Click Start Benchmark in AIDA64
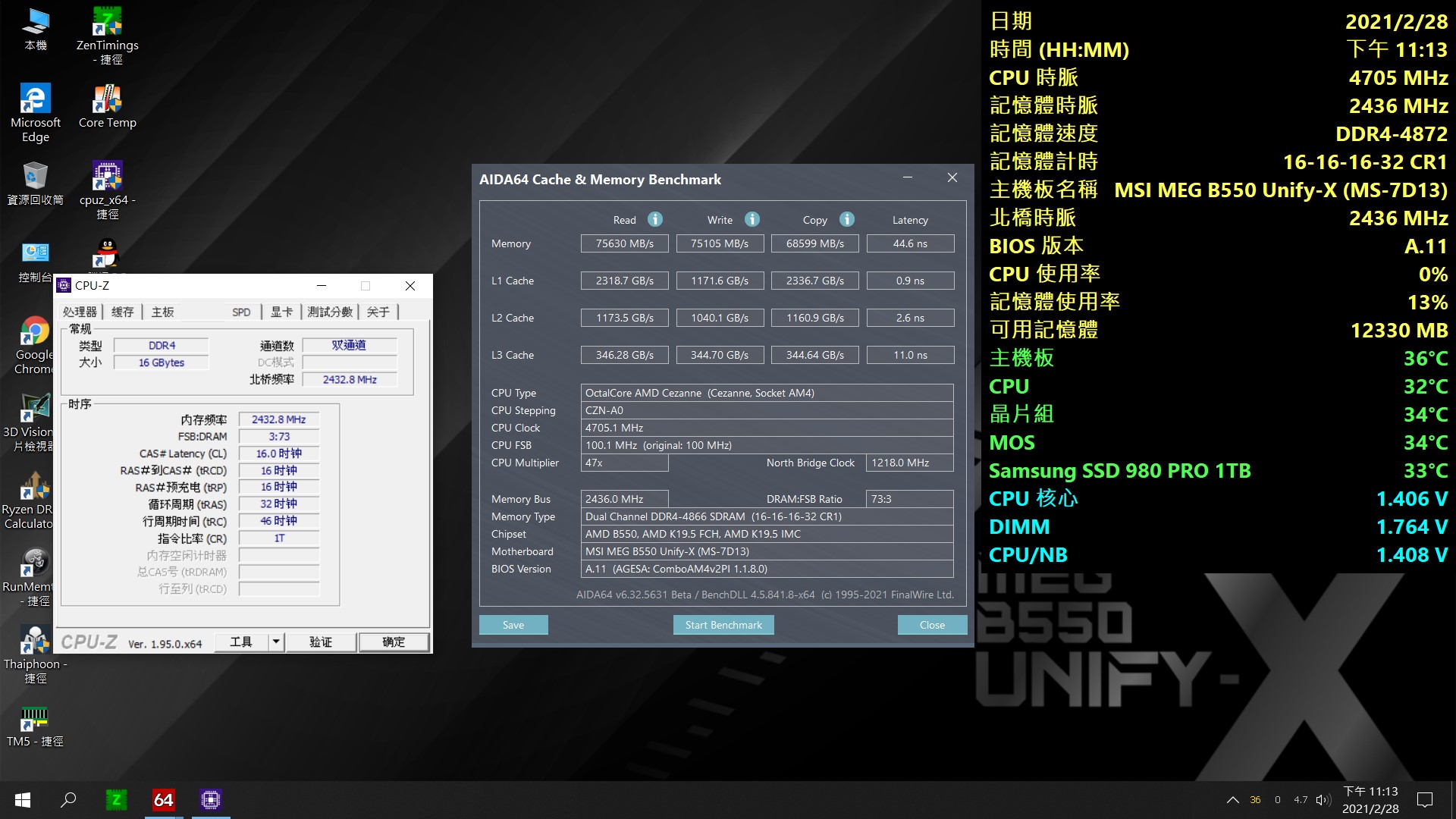The image size is (1456, 819). [x=723, y=625]
